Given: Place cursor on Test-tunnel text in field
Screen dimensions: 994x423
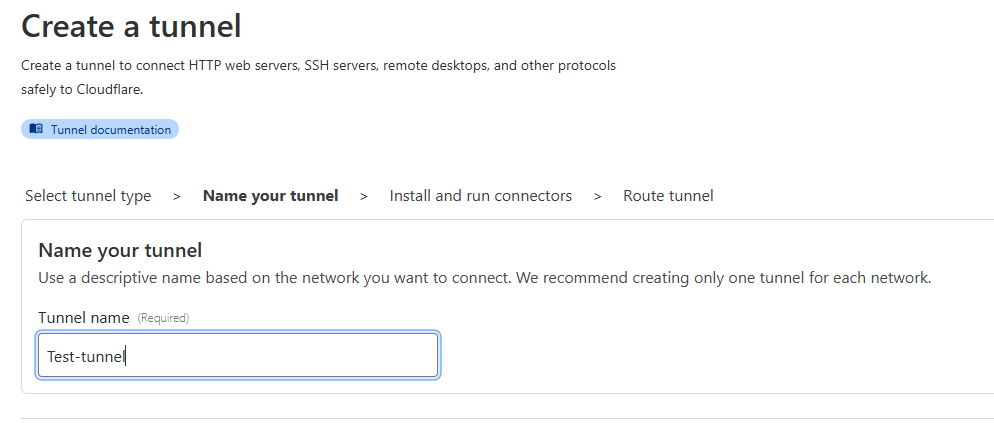Looking at the screenshot, I should (x=86, y=356).
